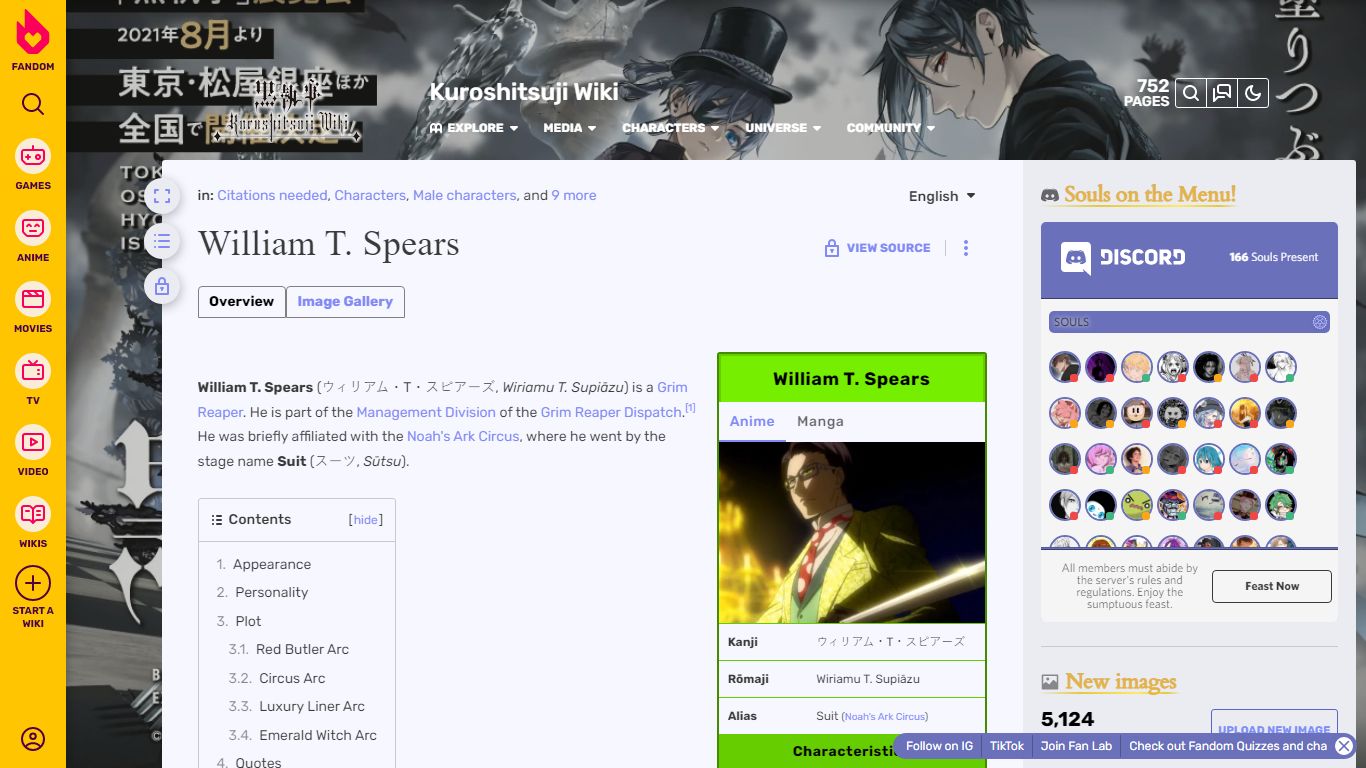The height and width of the screenshot is (768, 1366).
Task: Click Join Fan Lab in bottom bar
Action: tap(1076, 746)
